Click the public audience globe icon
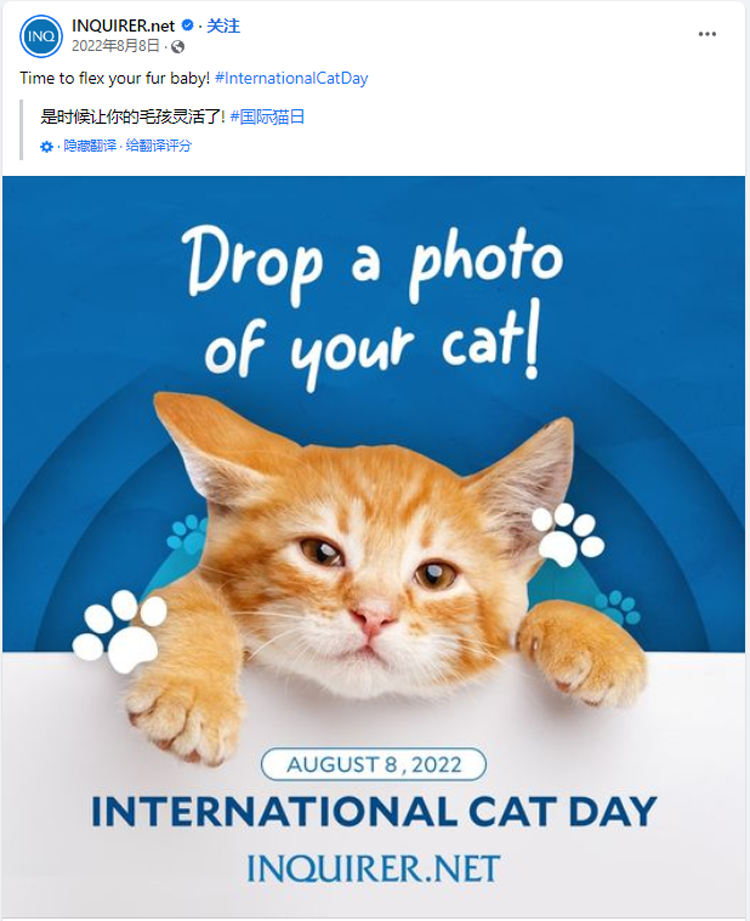The width and height of the screenshot is (750, 921). coord(178,46)
